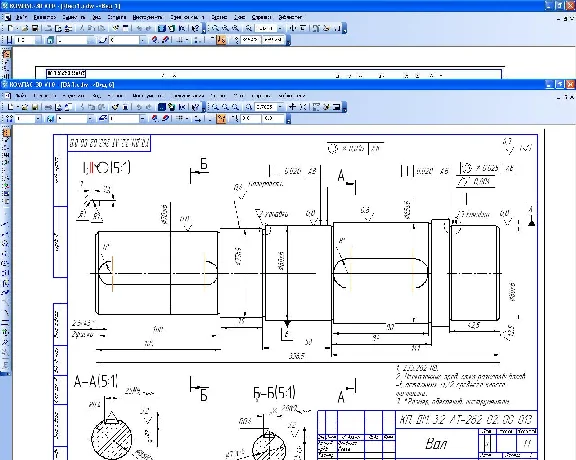Screen dimensions: 576x460
Task: Click X coordinate field in front window toolbar
Action: [251, 119]
